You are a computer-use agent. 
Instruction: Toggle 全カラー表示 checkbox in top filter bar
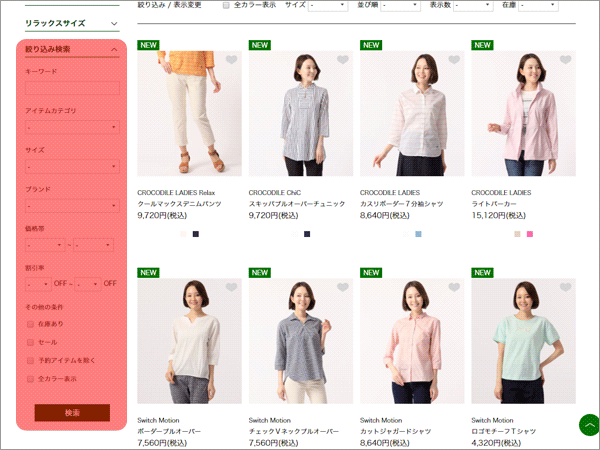[226, 5]
